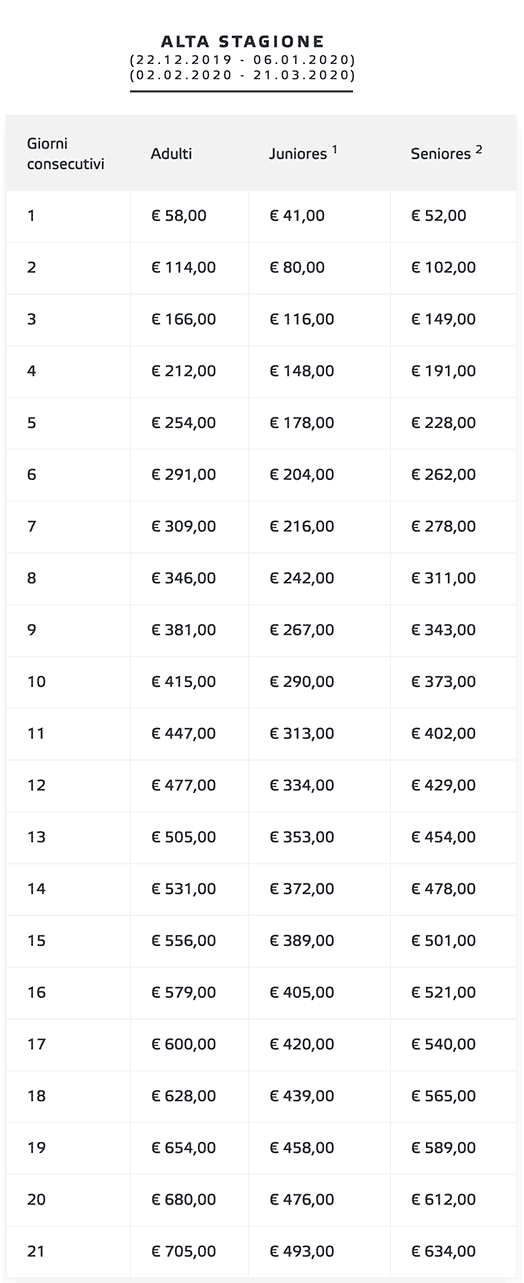524x1283 pixels.
Task: Click the Giorni consecutivi header cell
Action: (66, 153)
